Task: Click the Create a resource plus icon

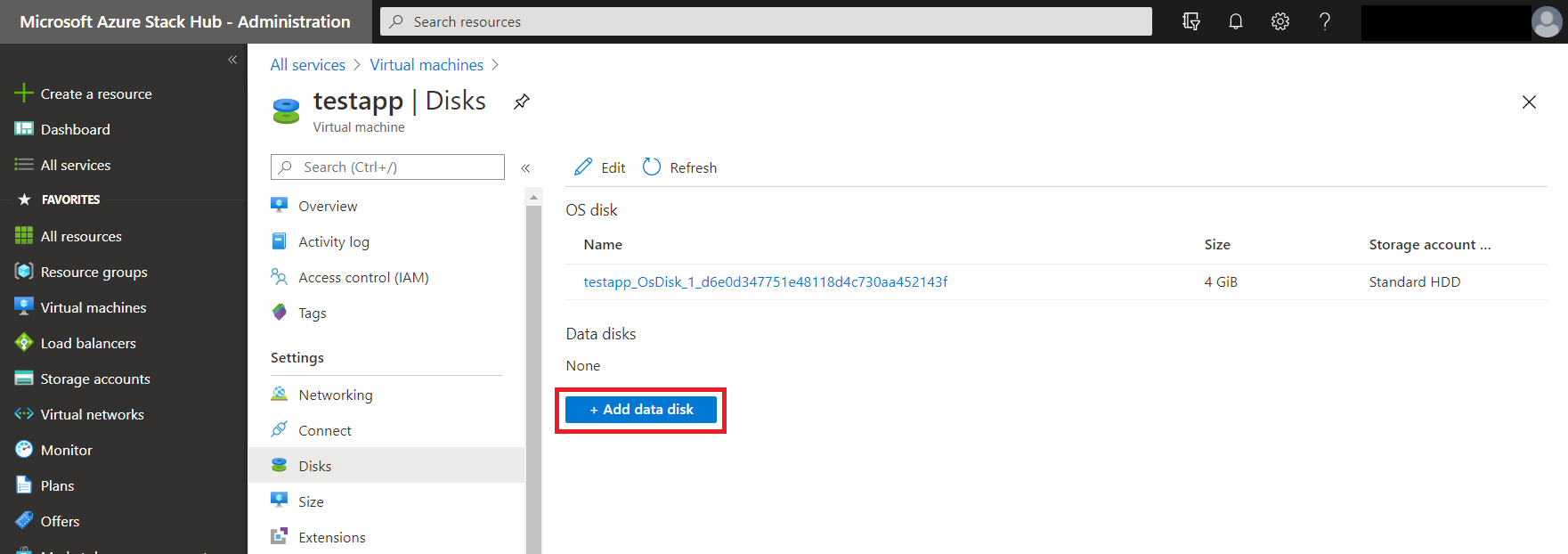Action: [x=24, y=94]
